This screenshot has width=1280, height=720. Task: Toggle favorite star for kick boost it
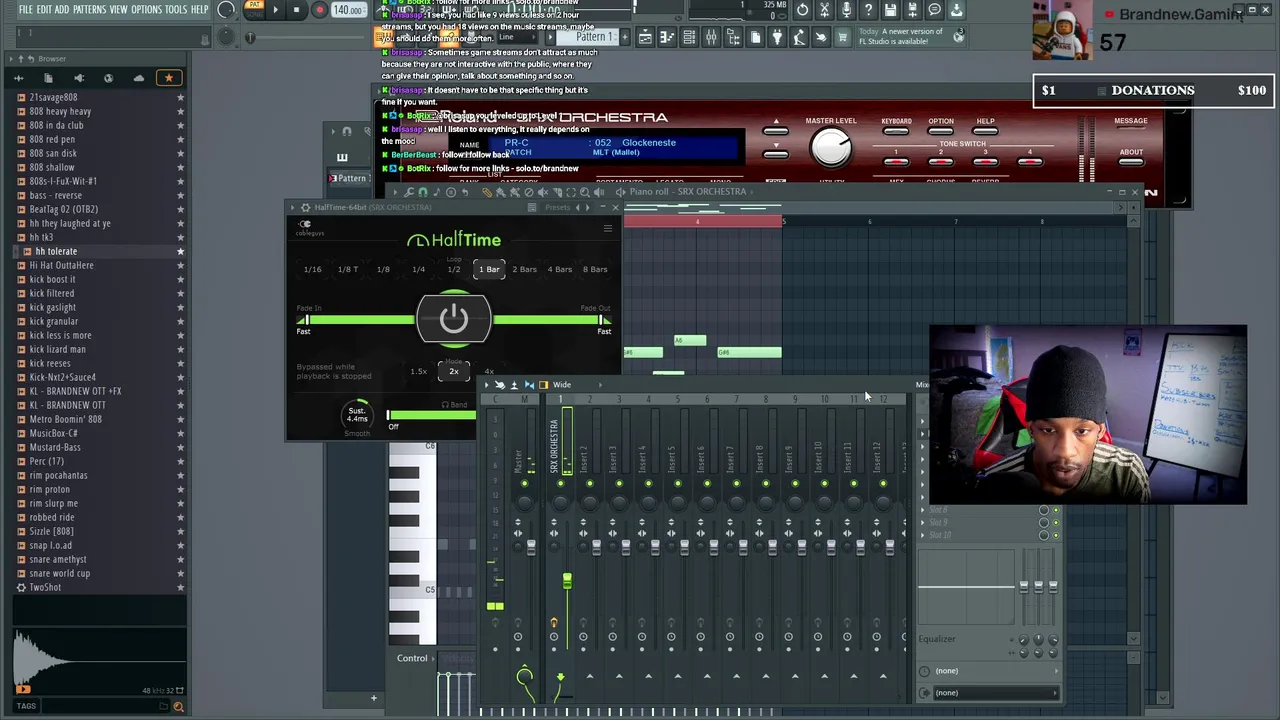click(x=180, y=279)
